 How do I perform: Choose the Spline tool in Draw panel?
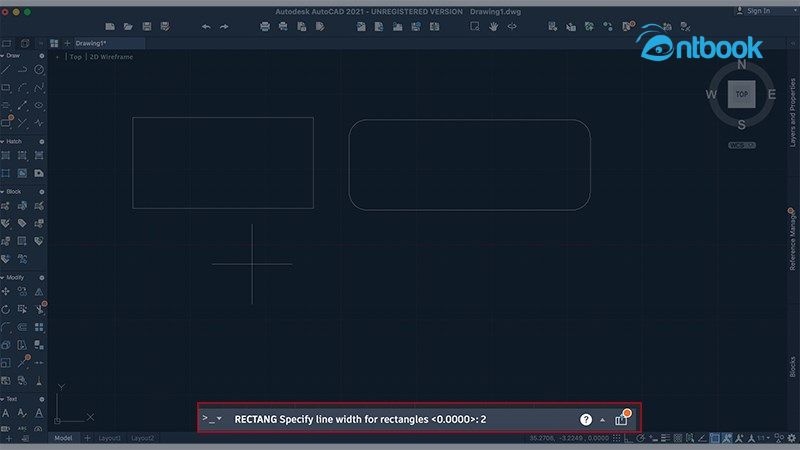39,87
